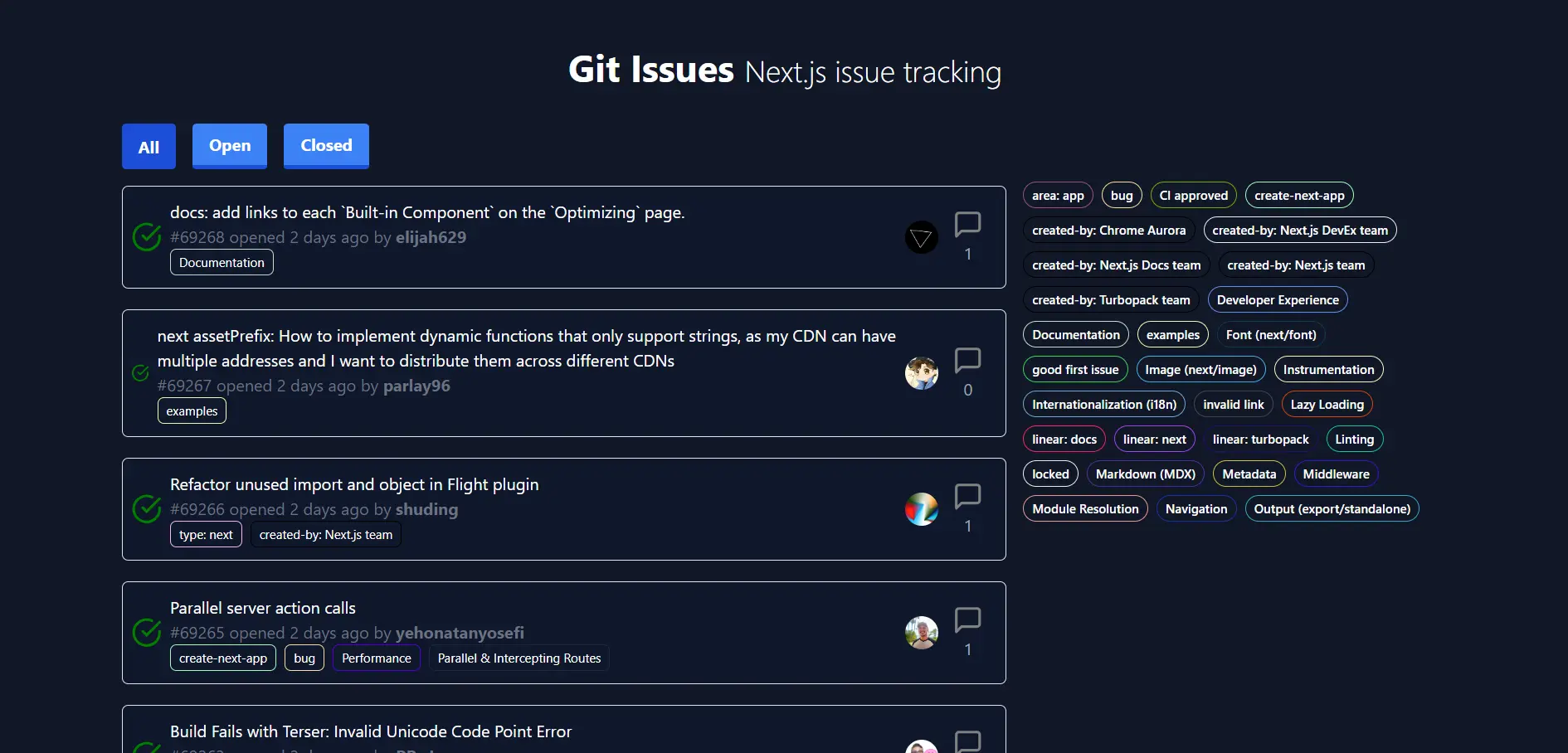This screenshot has width=1568, height=753.
Task: Filter by 'Instrumentation' label
Action: (1329, 370)
